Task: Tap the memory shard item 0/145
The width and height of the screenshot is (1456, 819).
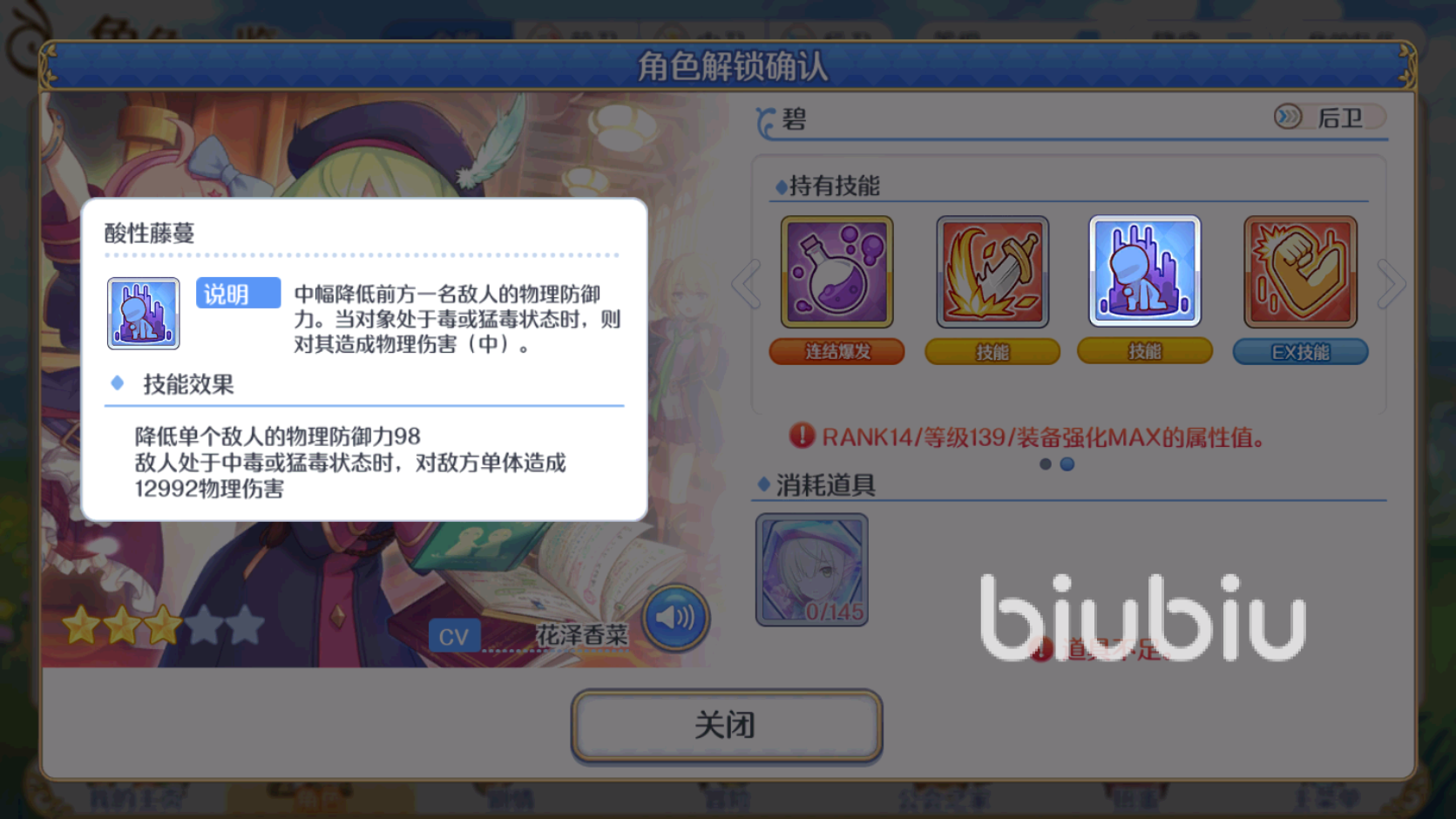Action: tap(812, 570)
